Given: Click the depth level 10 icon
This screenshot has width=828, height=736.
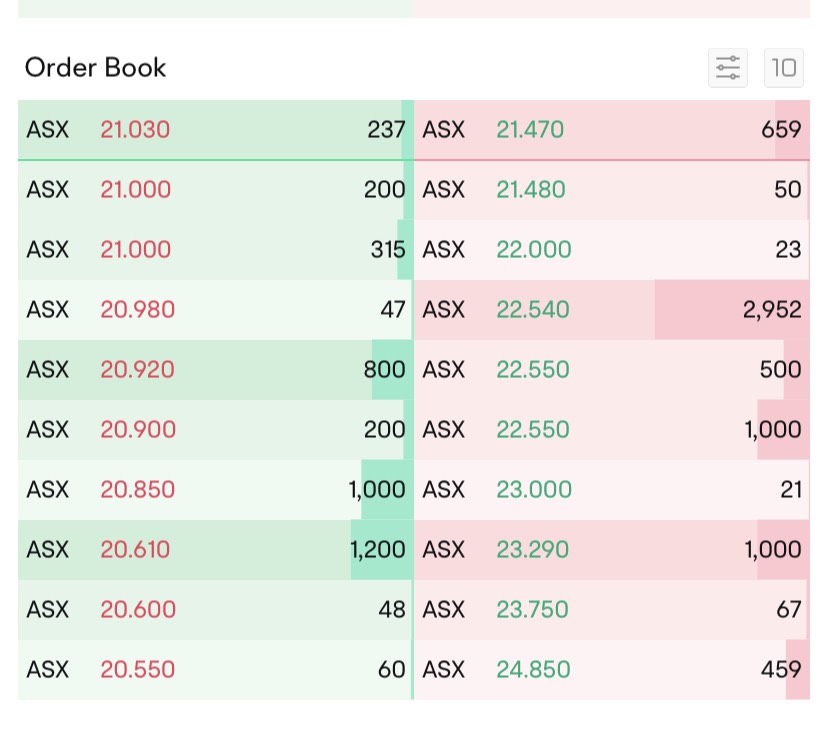Looking at the screenshot, I should [x=784, y=68].
